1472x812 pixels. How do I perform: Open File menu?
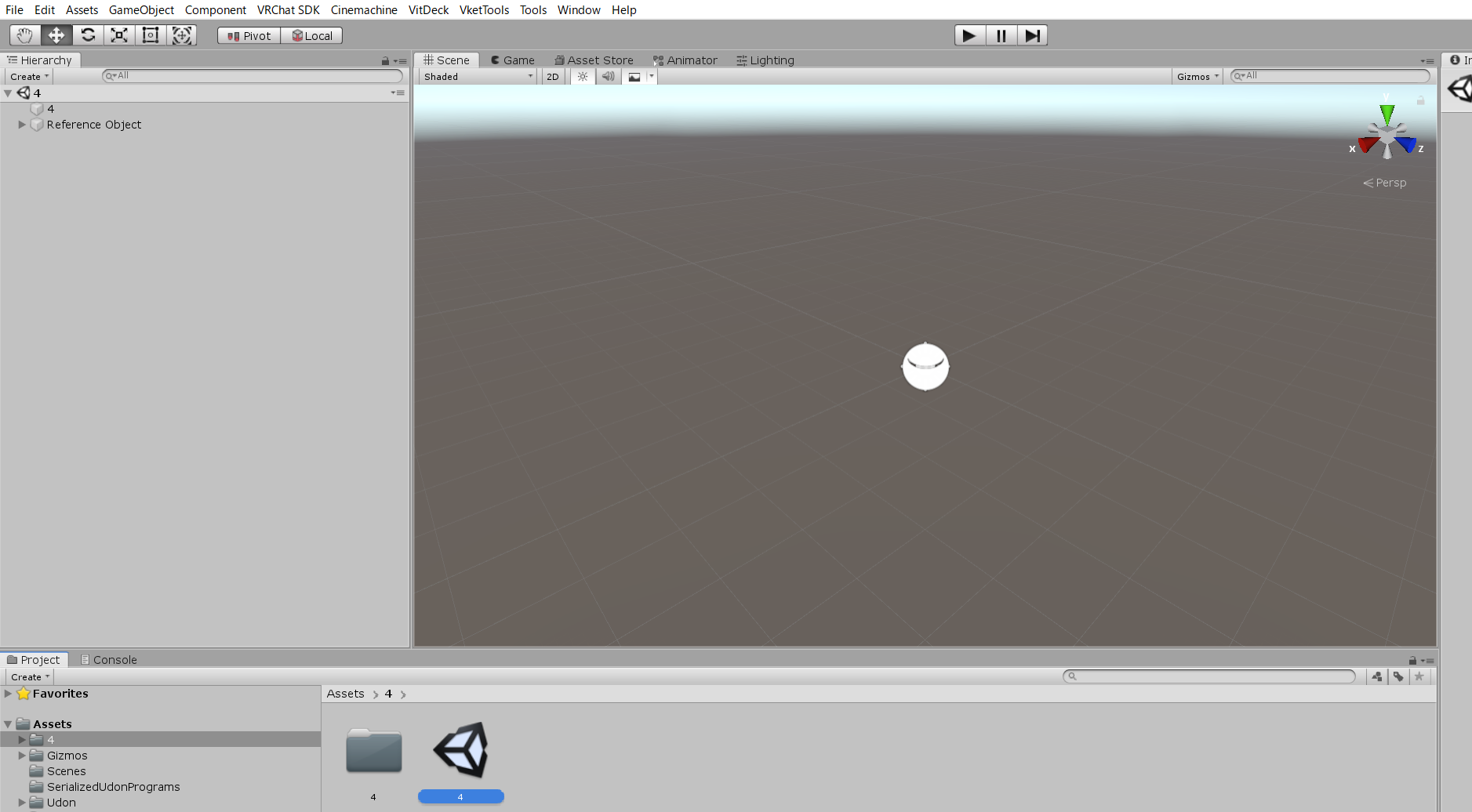14,10
